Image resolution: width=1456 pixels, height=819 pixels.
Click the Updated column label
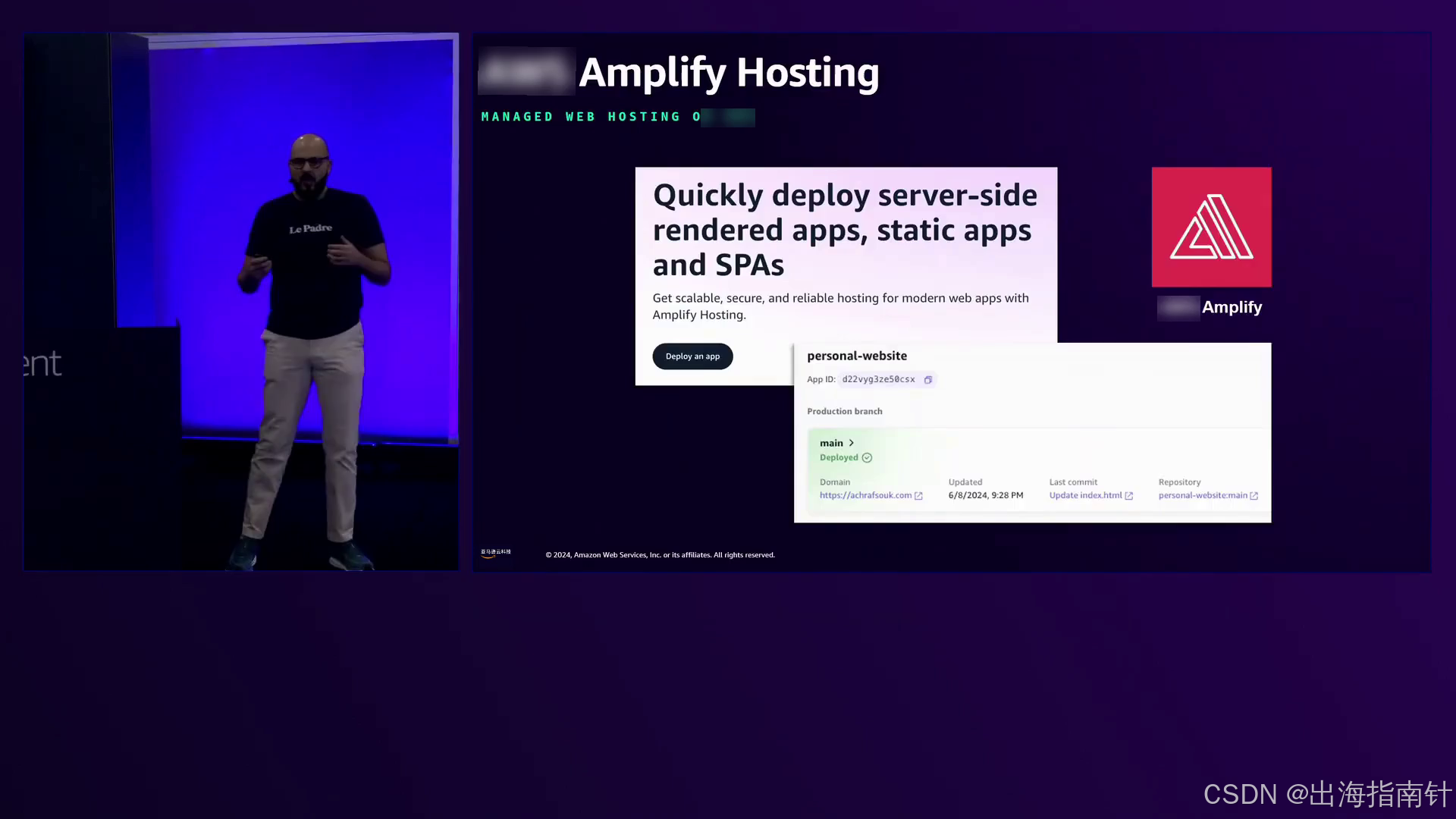pos(965,482)
